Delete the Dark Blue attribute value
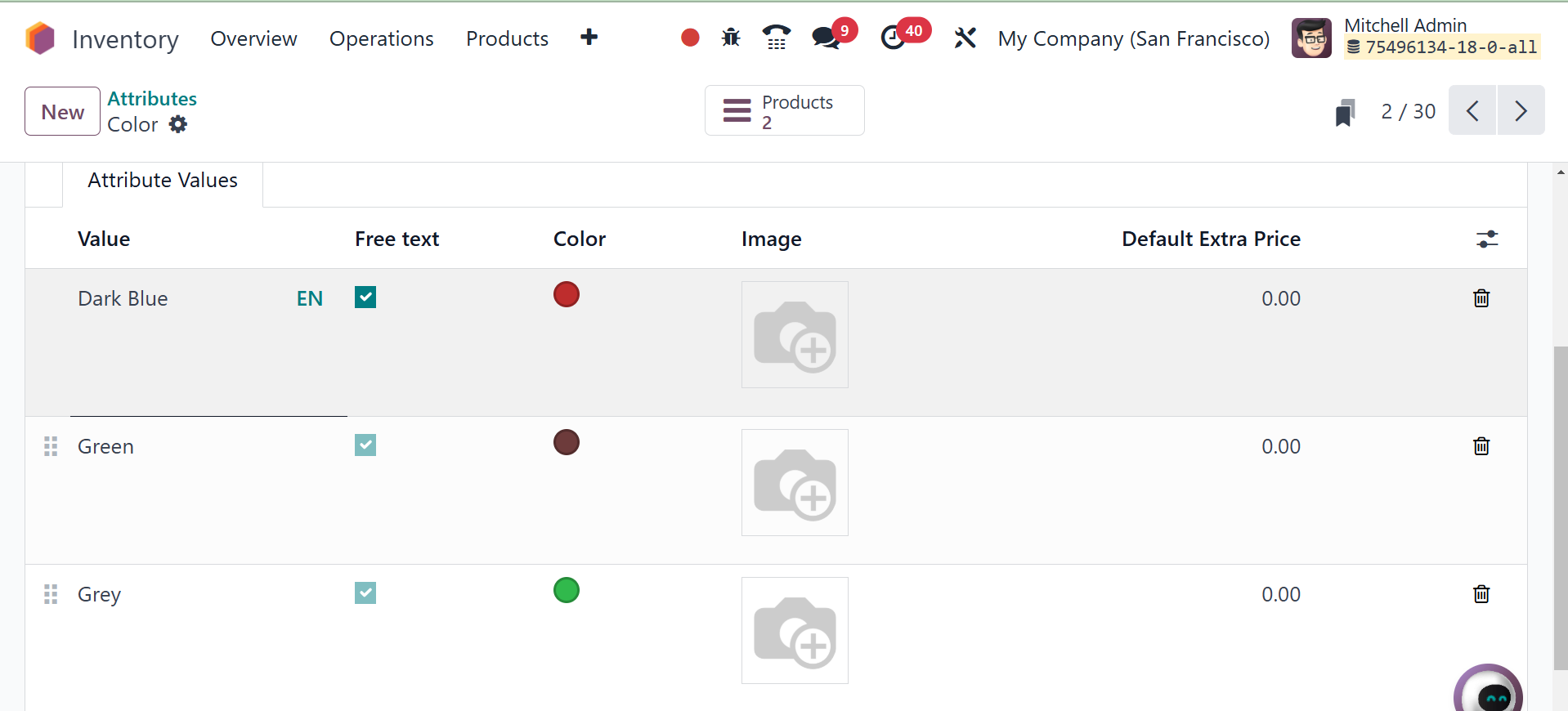The width and height of the screenshot is (1568, 711). coord(1481,298)
